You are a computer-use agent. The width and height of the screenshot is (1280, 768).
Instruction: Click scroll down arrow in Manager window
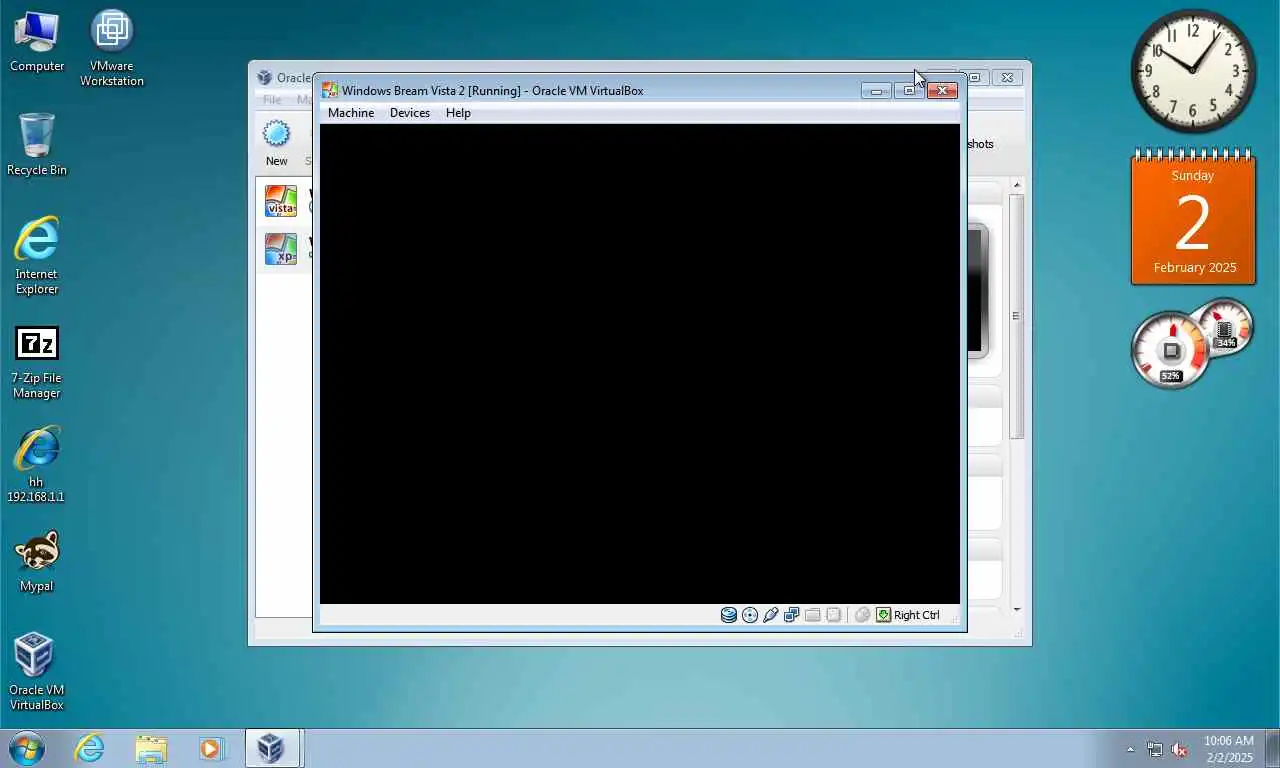tap(1017, 609)
